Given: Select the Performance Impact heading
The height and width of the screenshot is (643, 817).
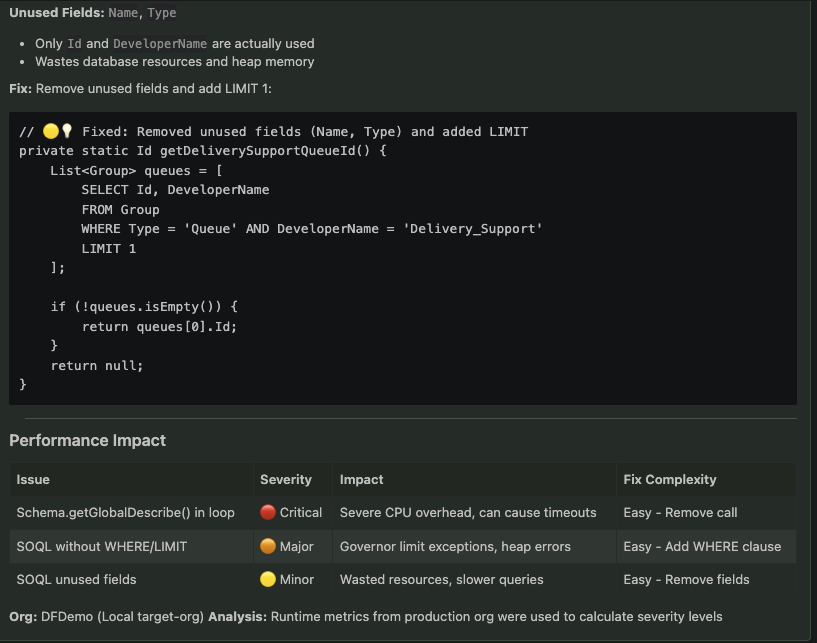Looking at the screenshot, I should point(88,440).
